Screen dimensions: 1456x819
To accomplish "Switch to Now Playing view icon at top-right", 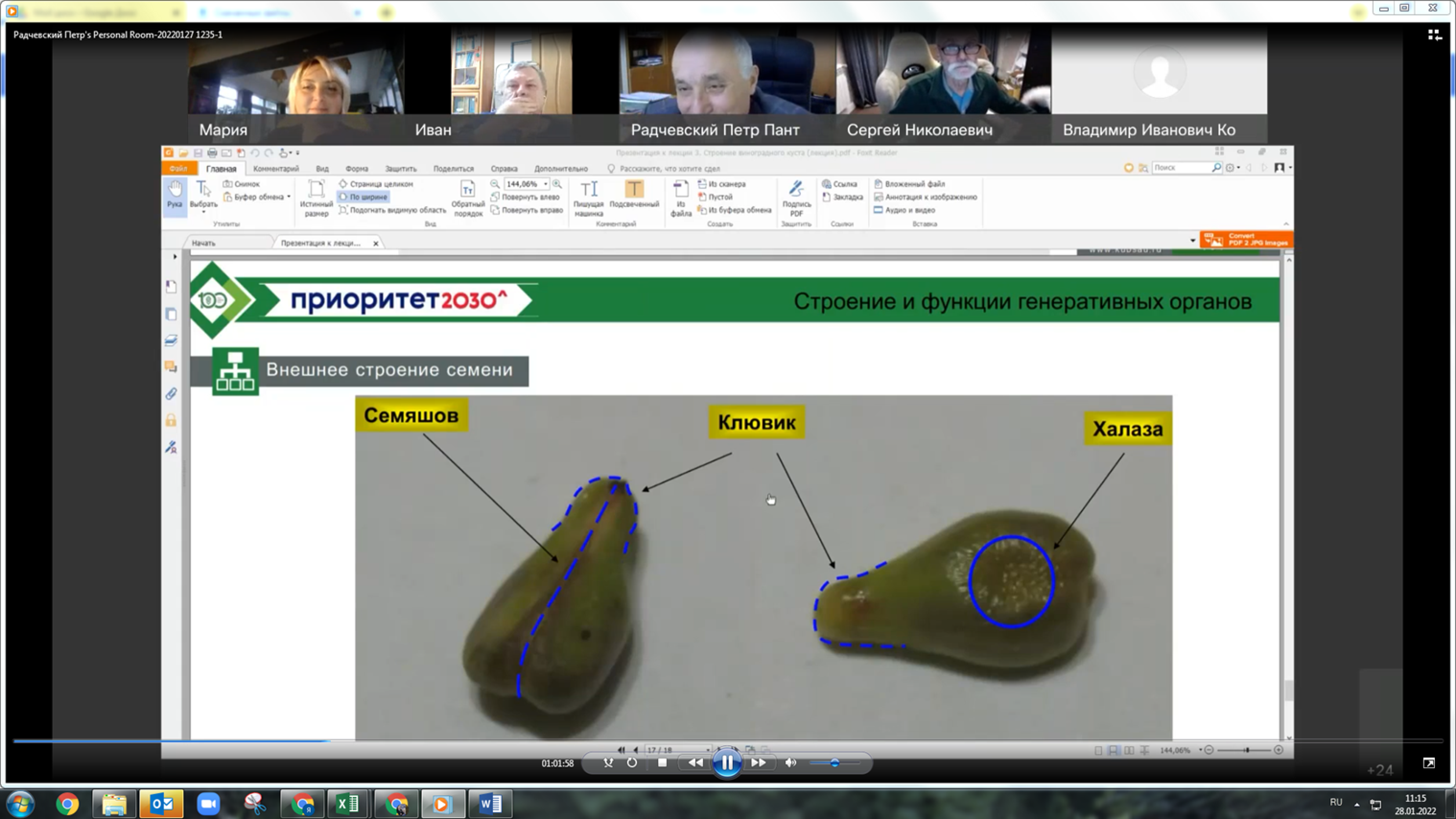I will pos(1434,35).
